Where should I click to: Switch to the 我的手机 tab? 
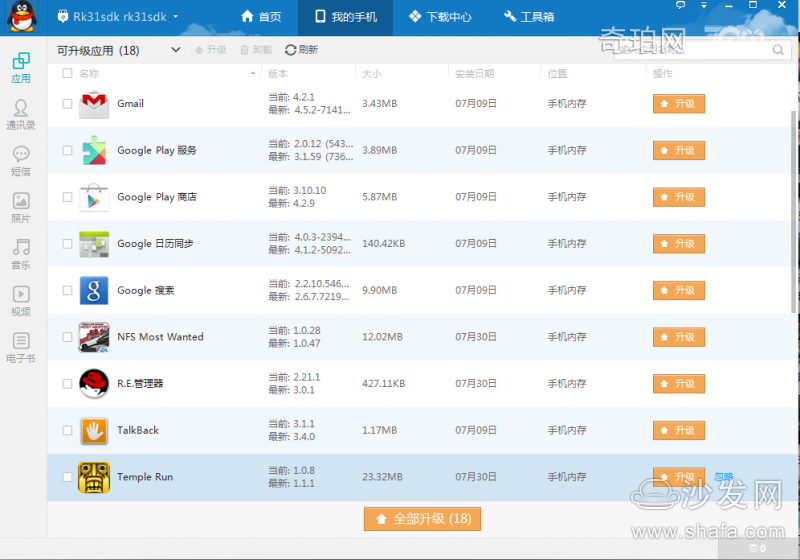click(x=345, y=17)
